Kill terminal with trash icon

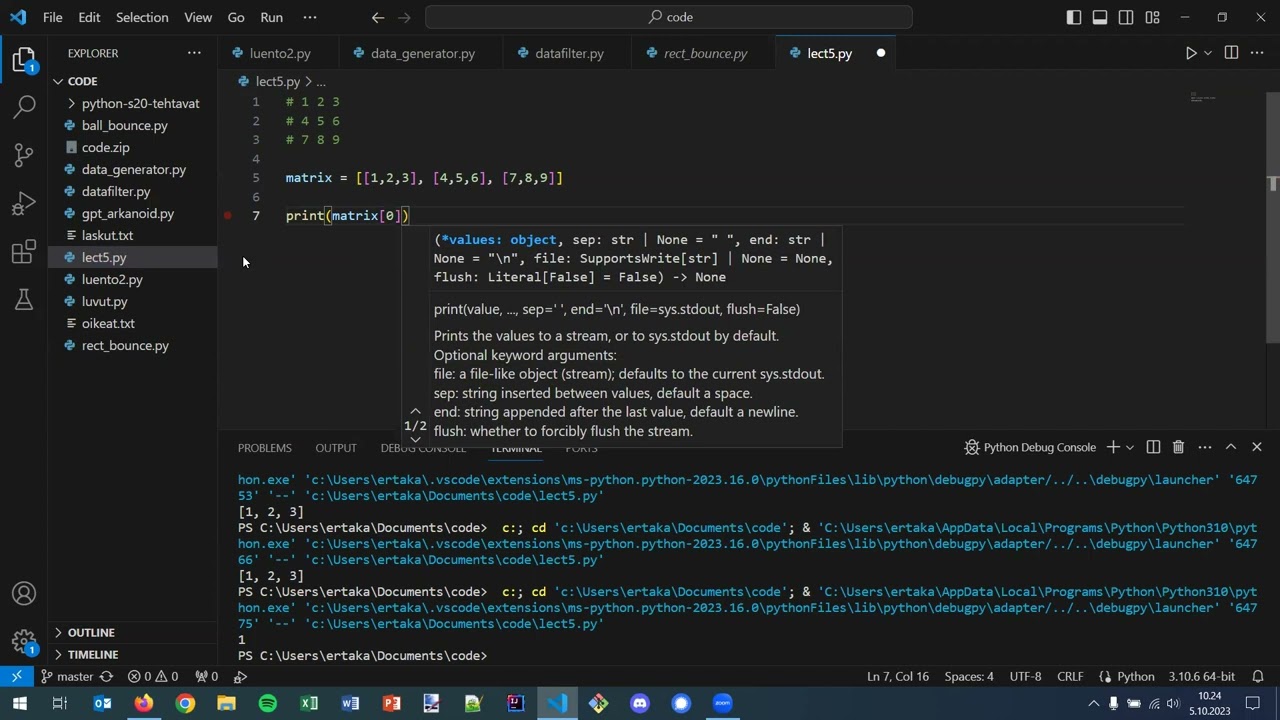[1178, 447]
